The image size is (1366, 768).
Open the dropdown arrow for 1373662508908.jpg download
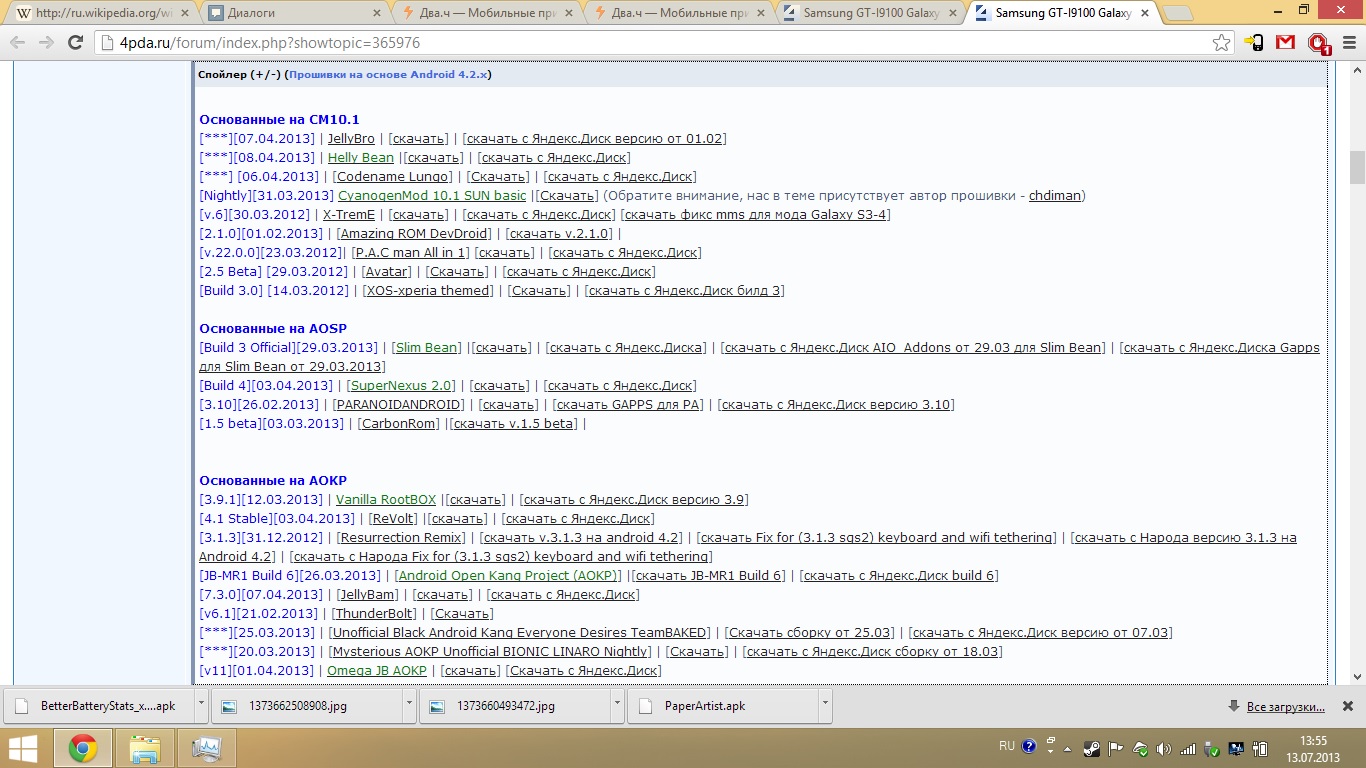(x=410, y=706)
